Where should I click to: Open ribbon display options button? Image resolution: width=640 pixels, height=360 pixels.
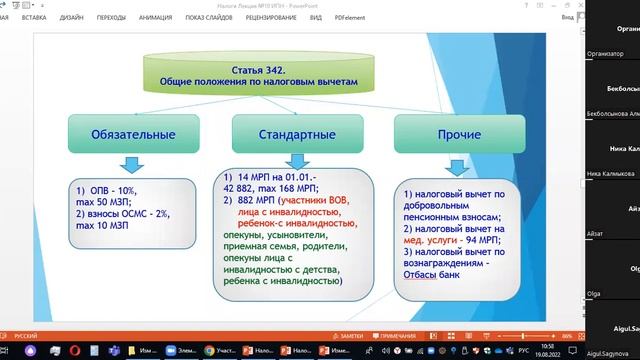click(540, 5)
